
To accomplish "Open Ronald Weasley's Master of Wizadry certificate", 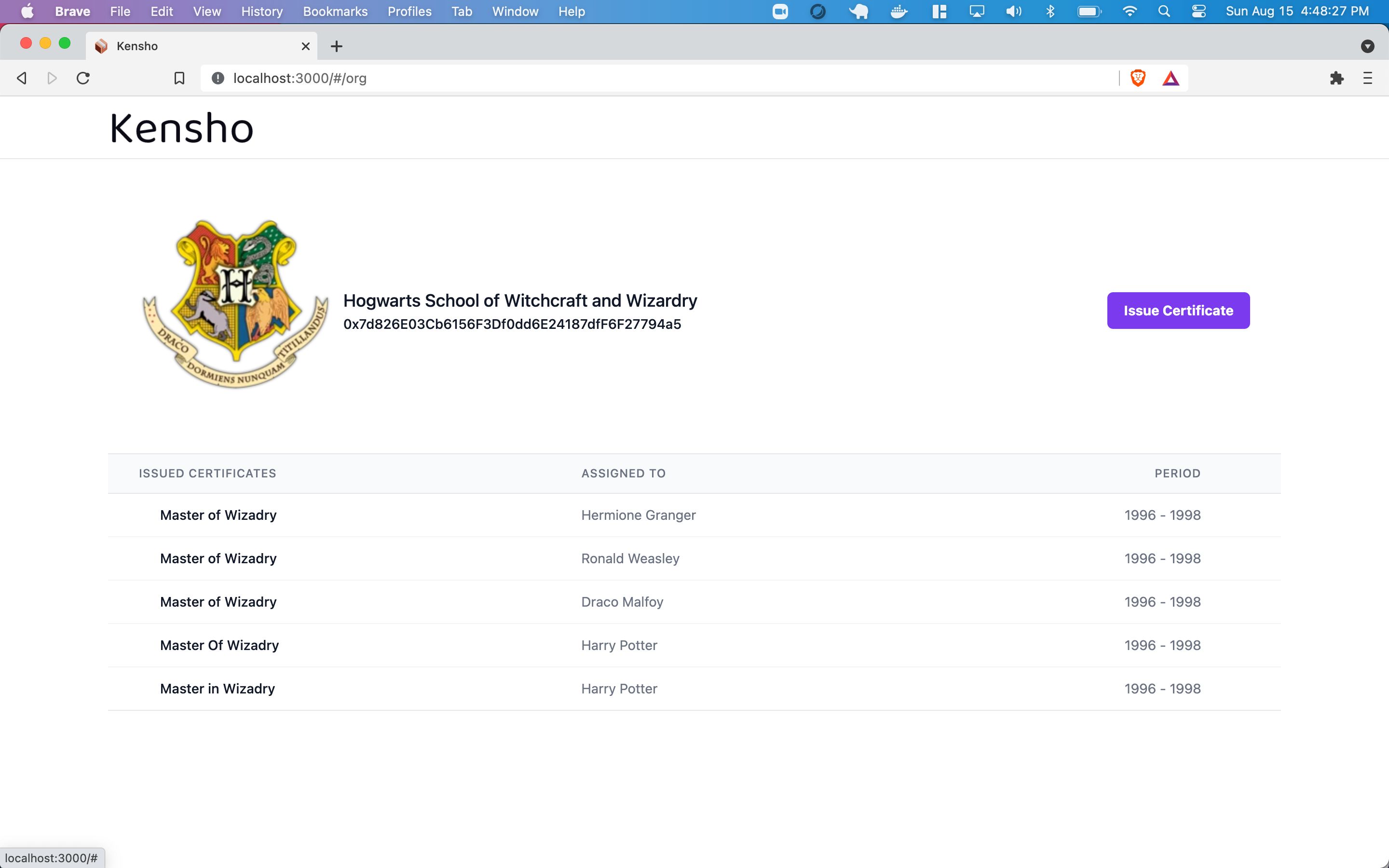I will tap(218, 558).
